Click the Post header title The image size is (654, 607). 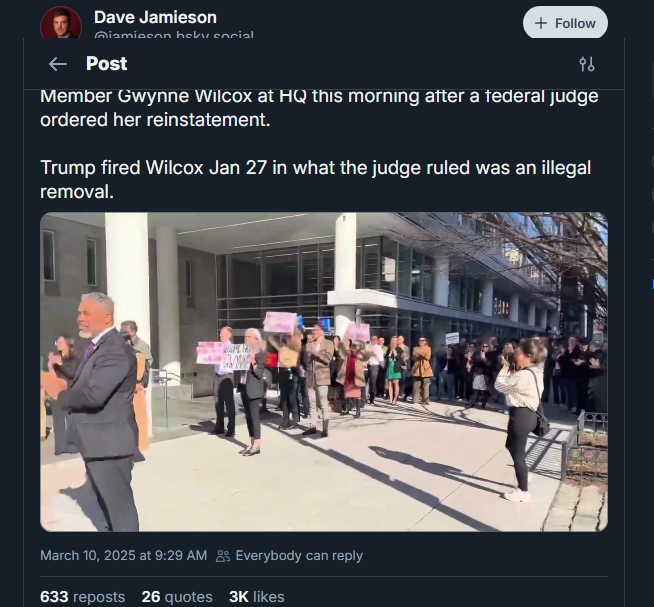pos(106,64)
